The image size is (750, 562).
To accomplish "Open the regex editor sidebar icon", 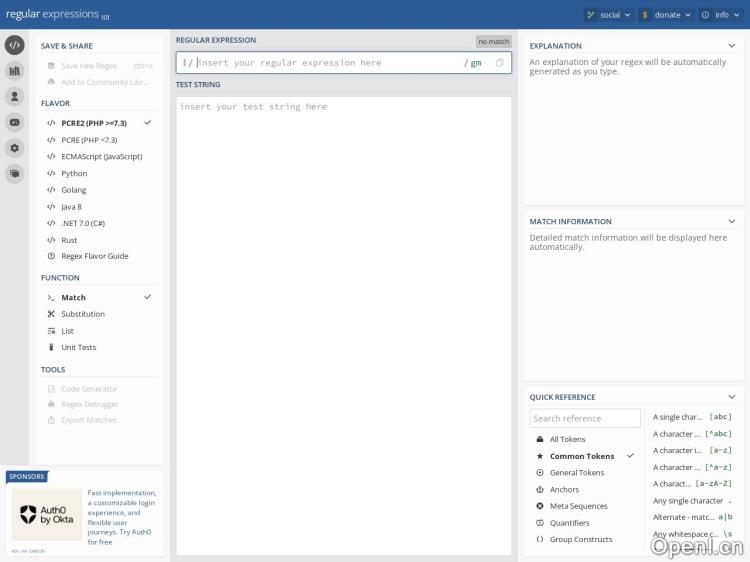I will [x=14, y=45].
